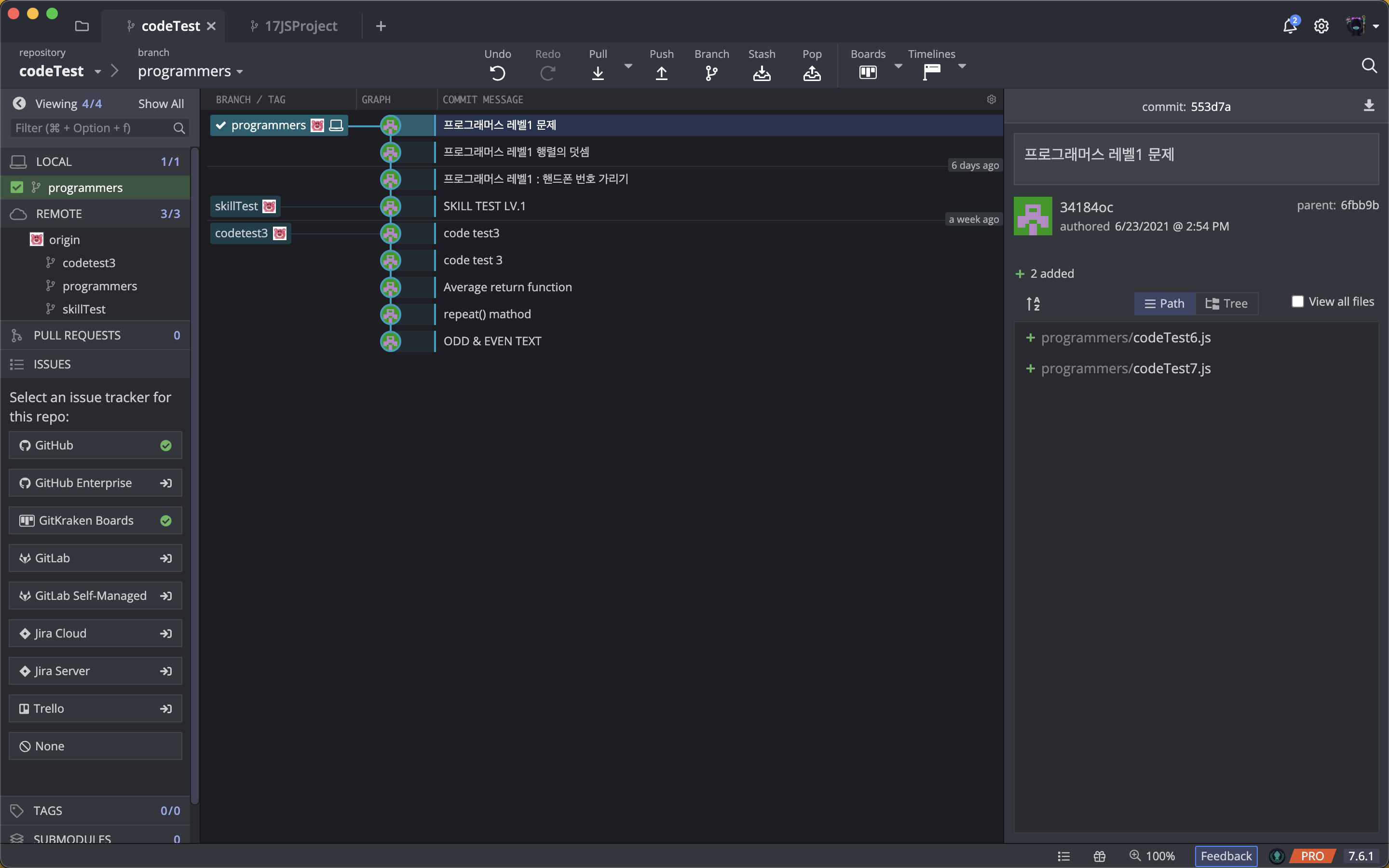Uncheck the local programmers branch checkbox
Image resolution: width=1389 pixels, height=868 pixels.
[17, 188]
